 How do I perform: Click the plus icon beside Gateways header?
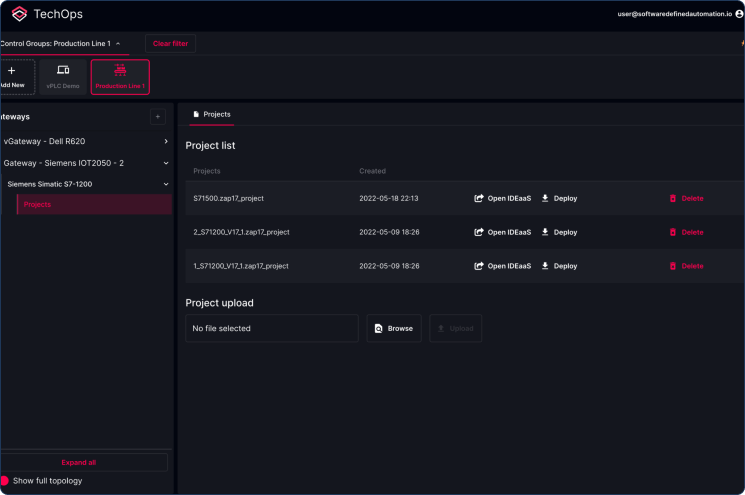point(157,117)
